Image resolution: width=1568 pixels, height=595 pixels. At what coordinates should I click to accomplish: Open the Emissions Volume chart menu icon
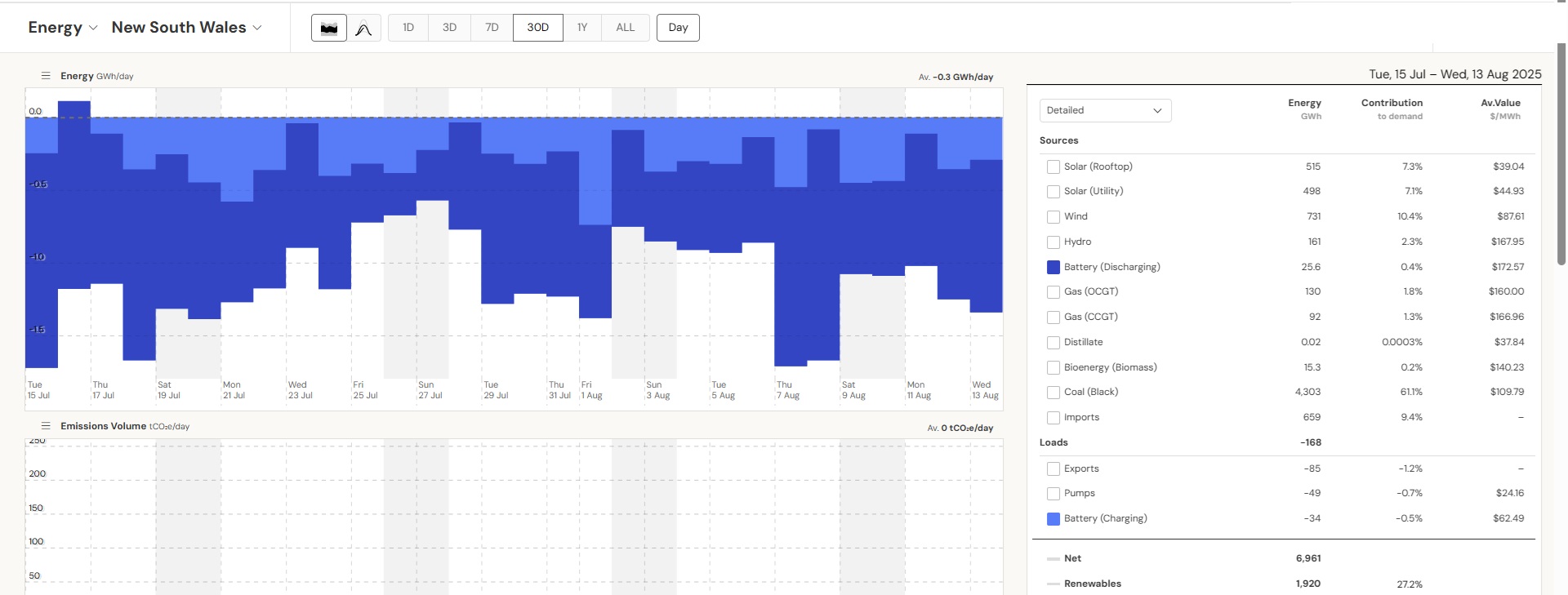pos(46,426)
